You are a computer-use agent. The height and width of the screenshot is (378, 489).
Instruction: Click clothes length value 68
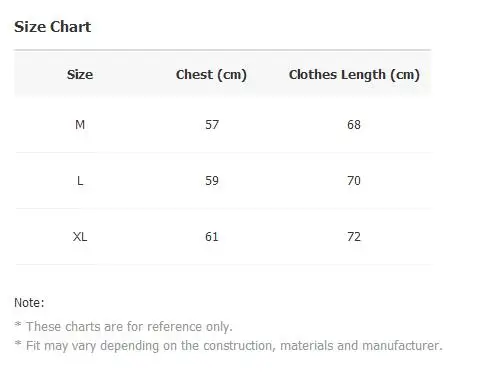click(x=354, y=125)
